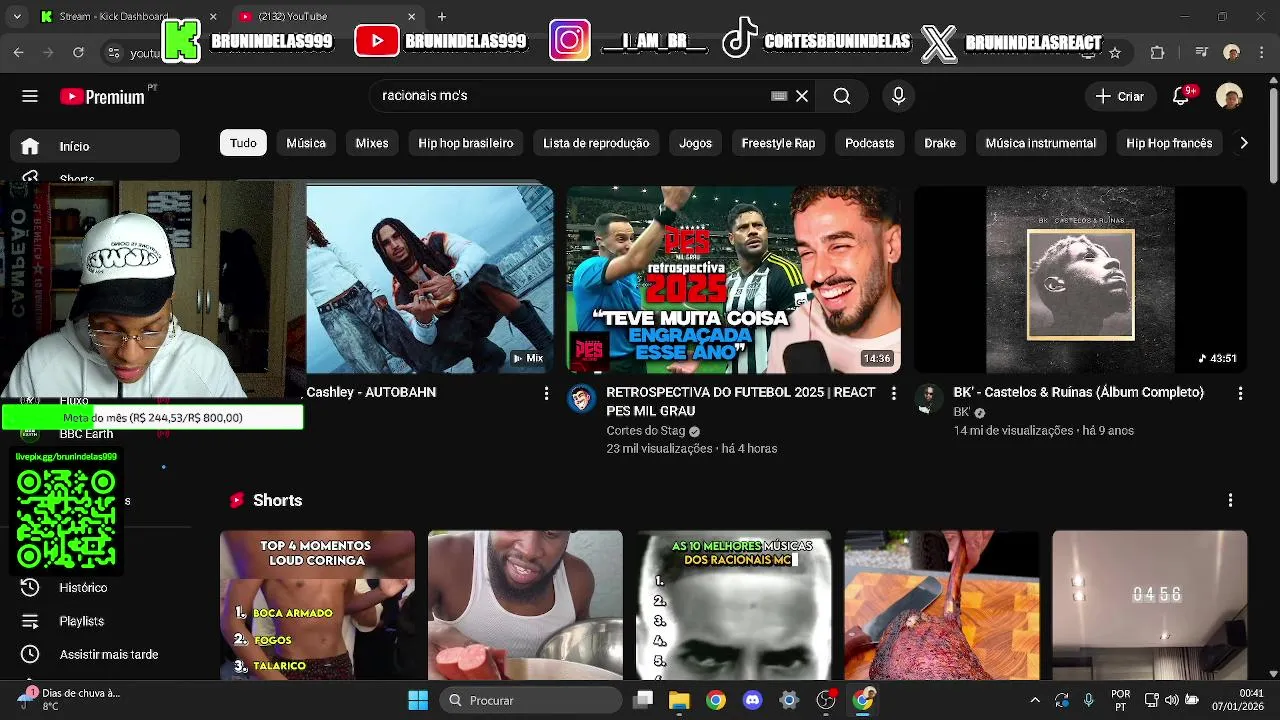Click the Criar button
The width and height of the screenshot is (1280, 720).
[x=1120, y=96]
